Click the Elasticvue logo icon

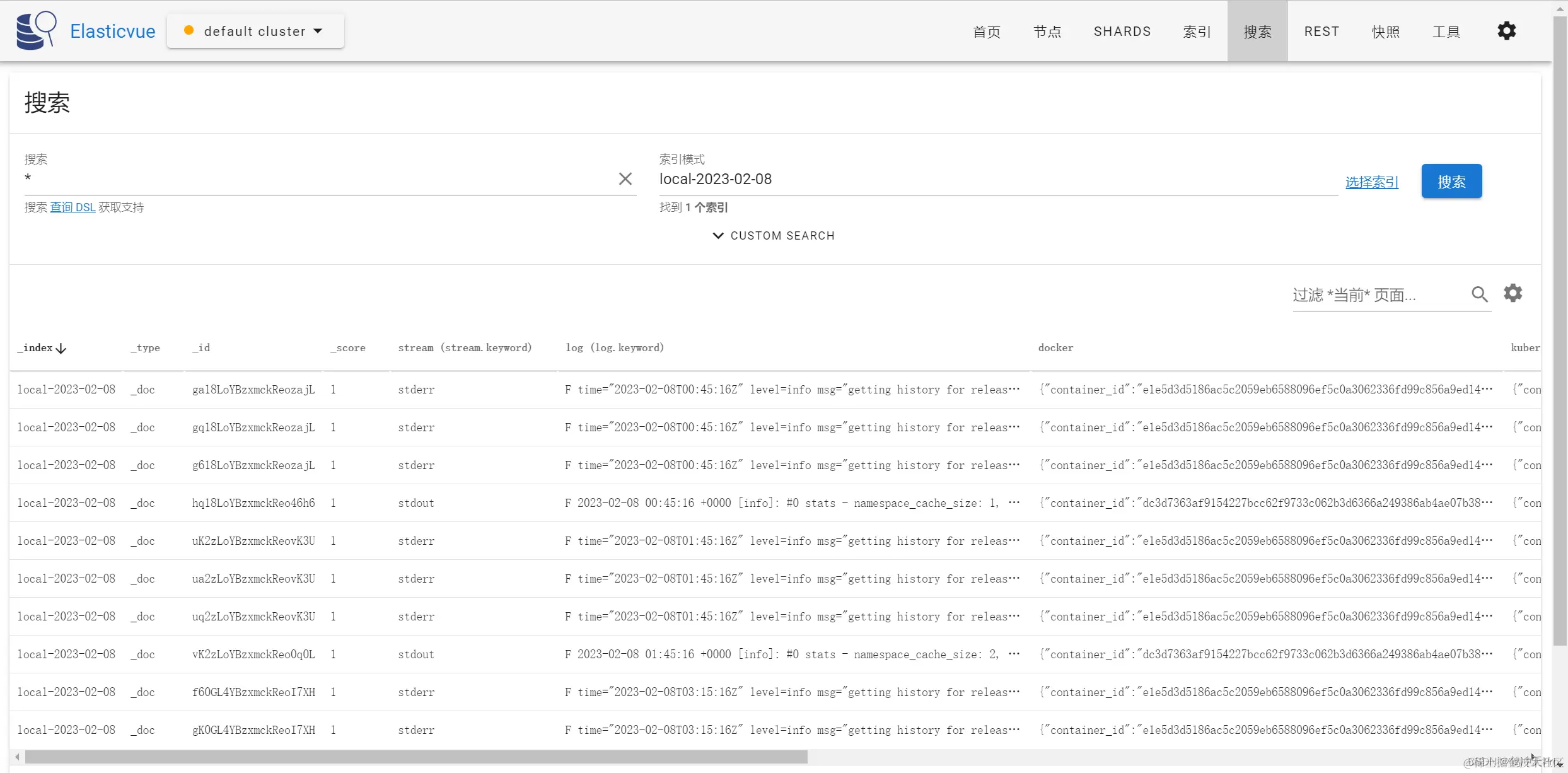36,30
